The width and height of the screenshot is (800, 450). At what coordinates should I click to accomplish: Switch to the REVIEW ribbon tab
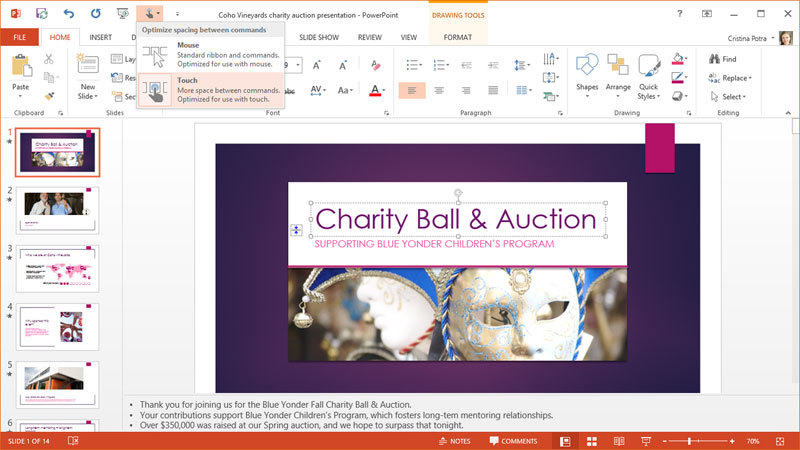pyautogui.click(x=369, y=37)
